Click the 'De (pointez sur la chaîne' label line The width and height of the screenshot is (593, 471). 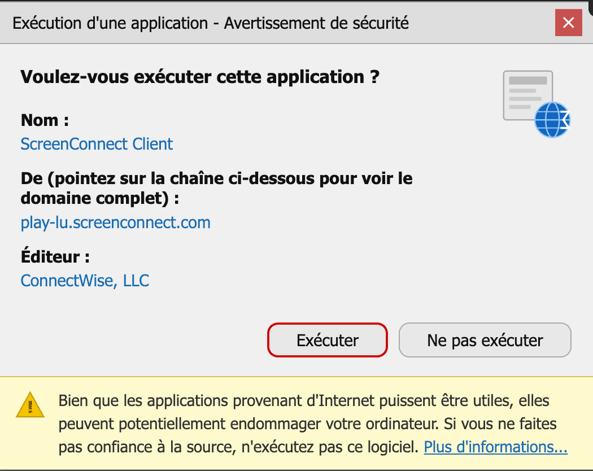point(216,179)
